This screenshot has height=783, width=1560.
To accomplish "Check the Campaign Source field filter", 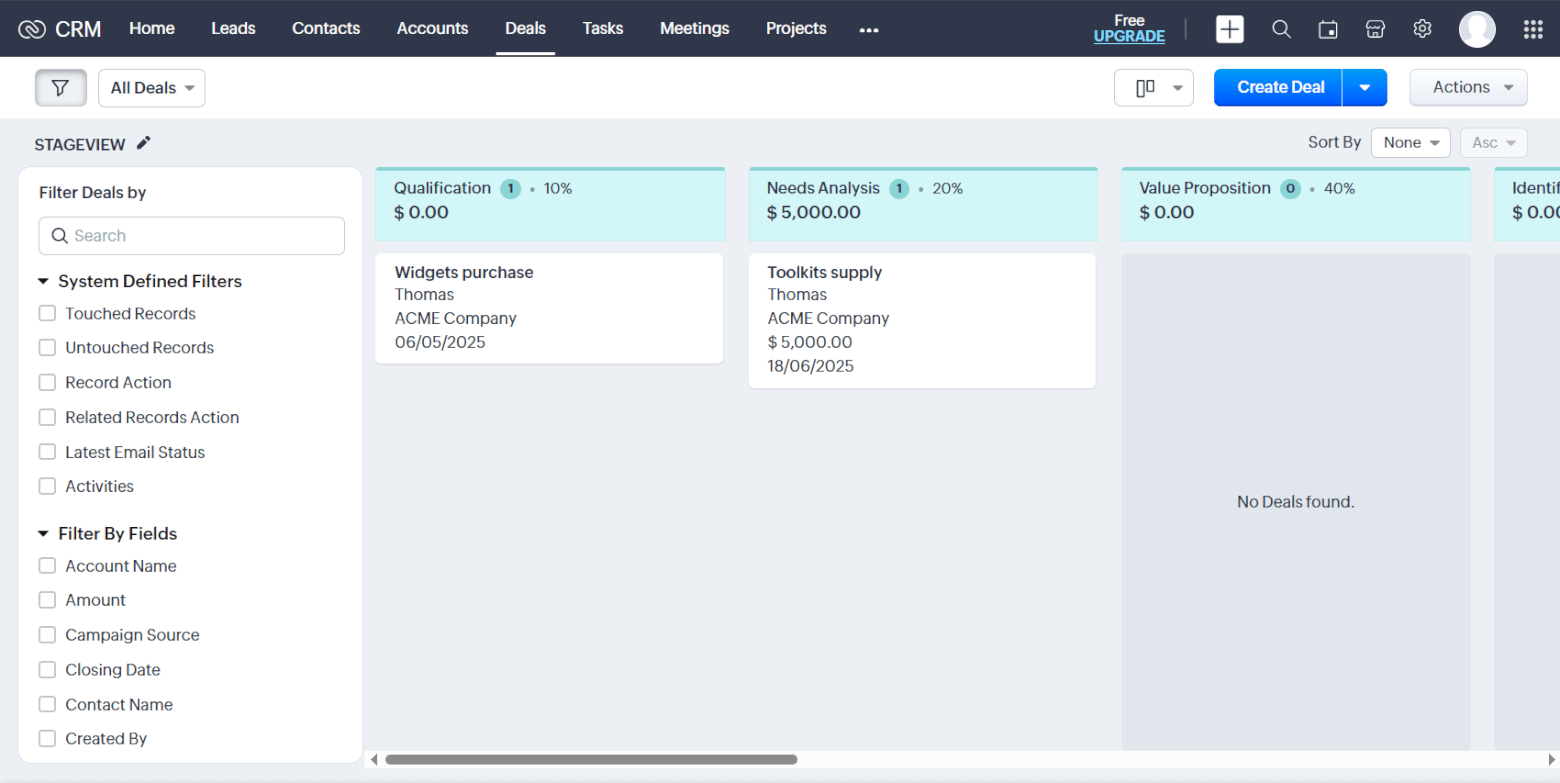I will pyautogui.click(x=47, y=635).
